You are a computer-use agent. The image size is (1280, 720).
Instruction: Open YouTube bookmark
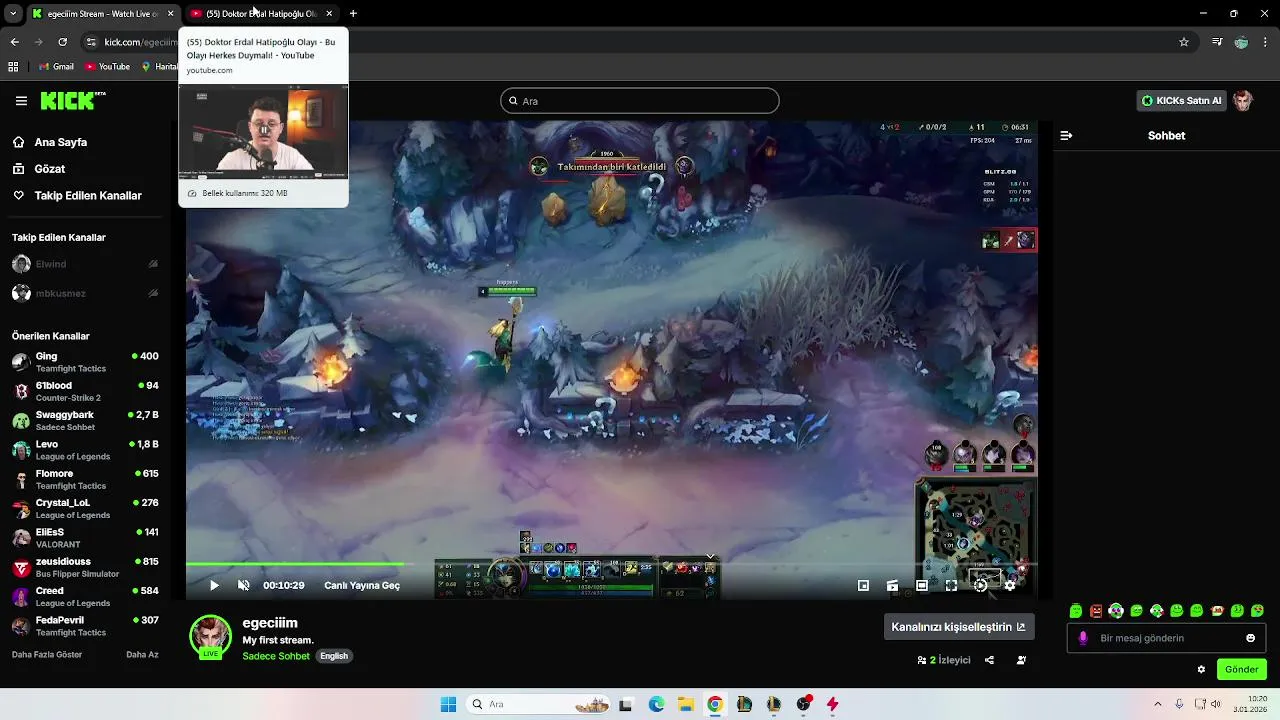(x=107, y=67)
